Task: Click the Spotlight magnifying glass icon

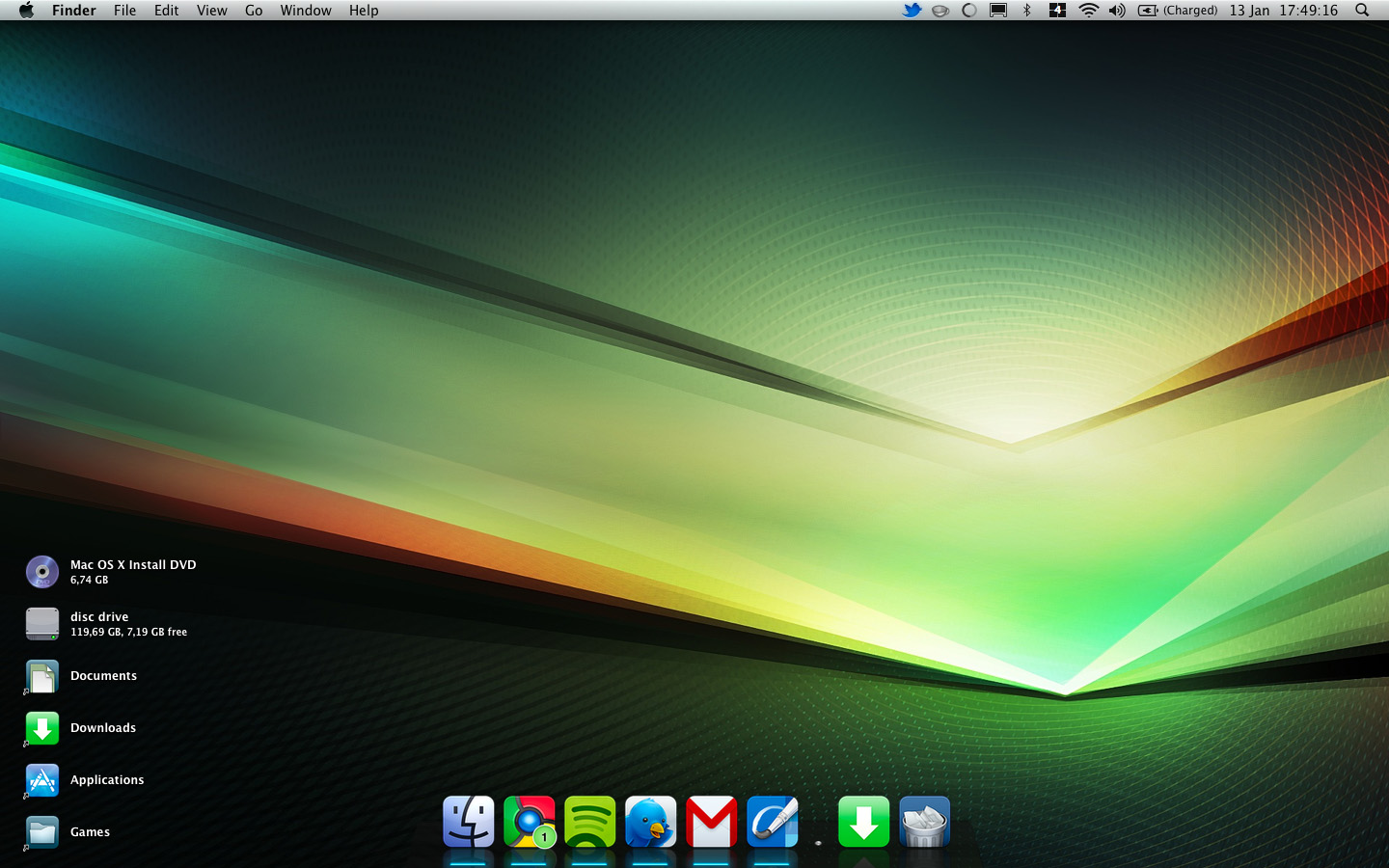Action: click(x=1362, y=11)
